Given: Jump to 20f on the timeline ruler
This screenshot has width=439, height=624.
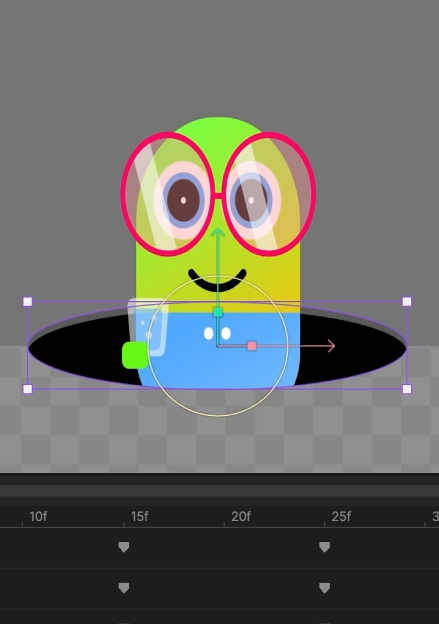Looking at the screenshot, I should 241,517.
